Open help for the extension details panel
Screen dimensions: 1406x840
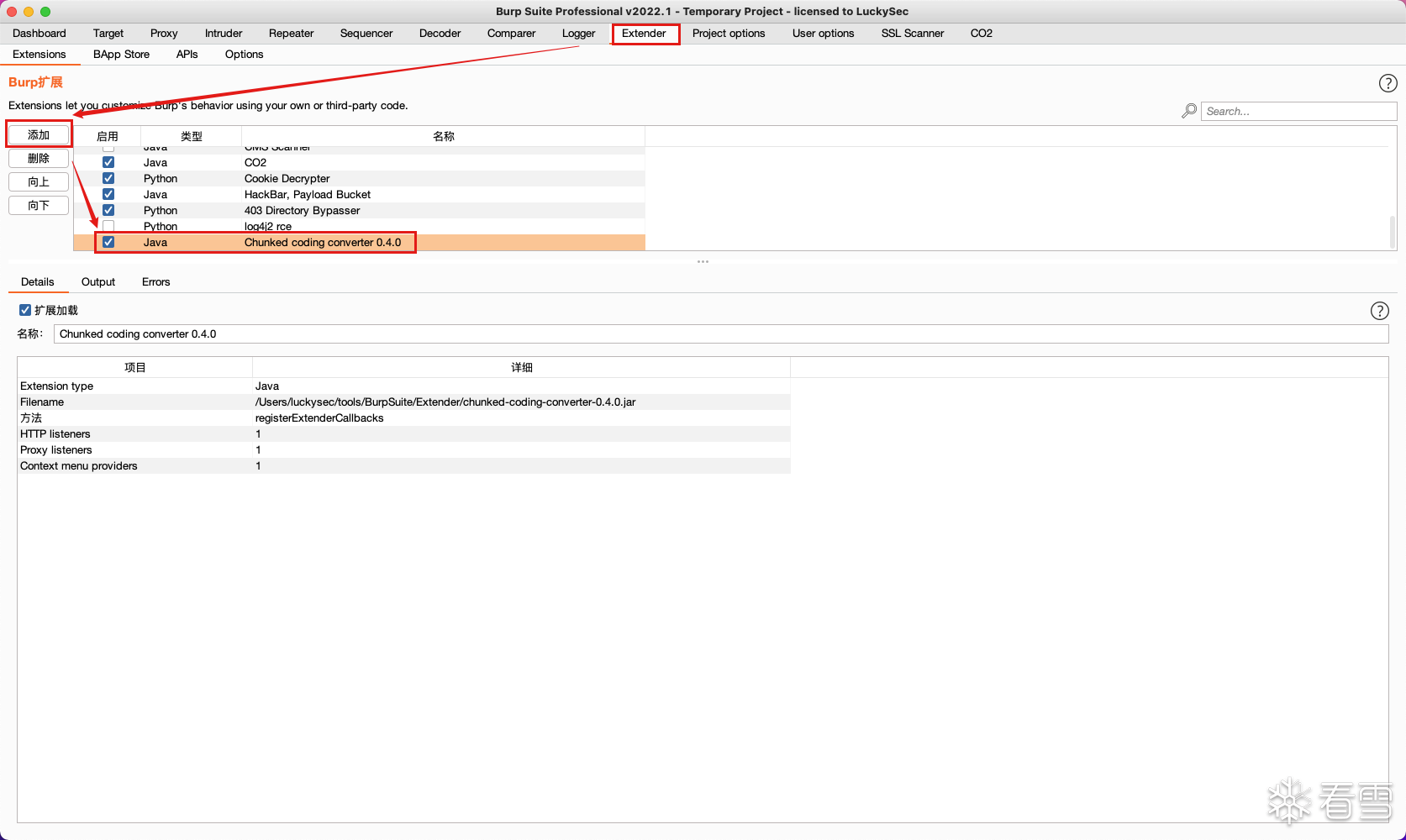tap(1379, 311)
